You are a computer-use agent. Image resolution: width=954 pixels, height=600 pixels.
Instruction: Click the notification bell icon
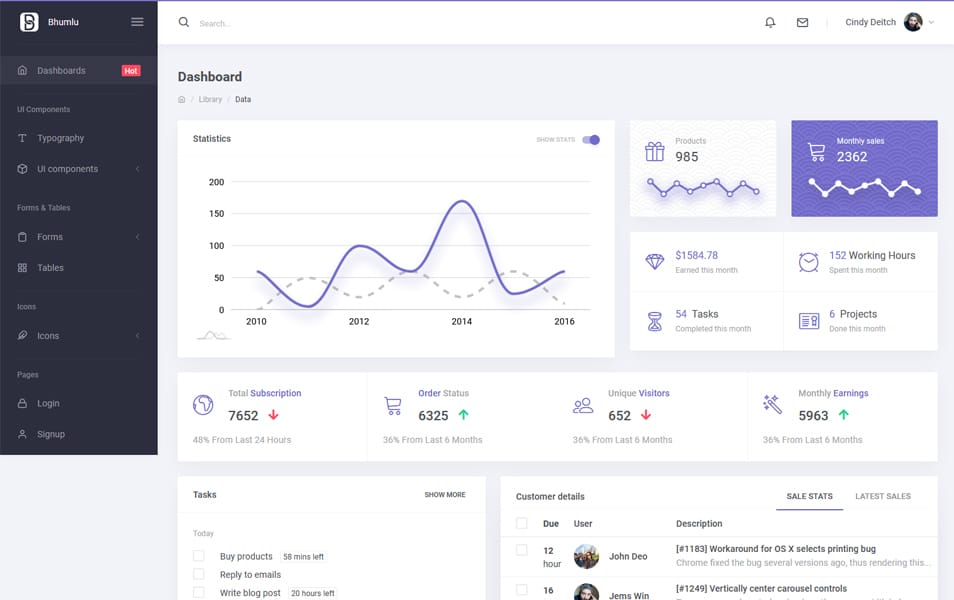770,21
